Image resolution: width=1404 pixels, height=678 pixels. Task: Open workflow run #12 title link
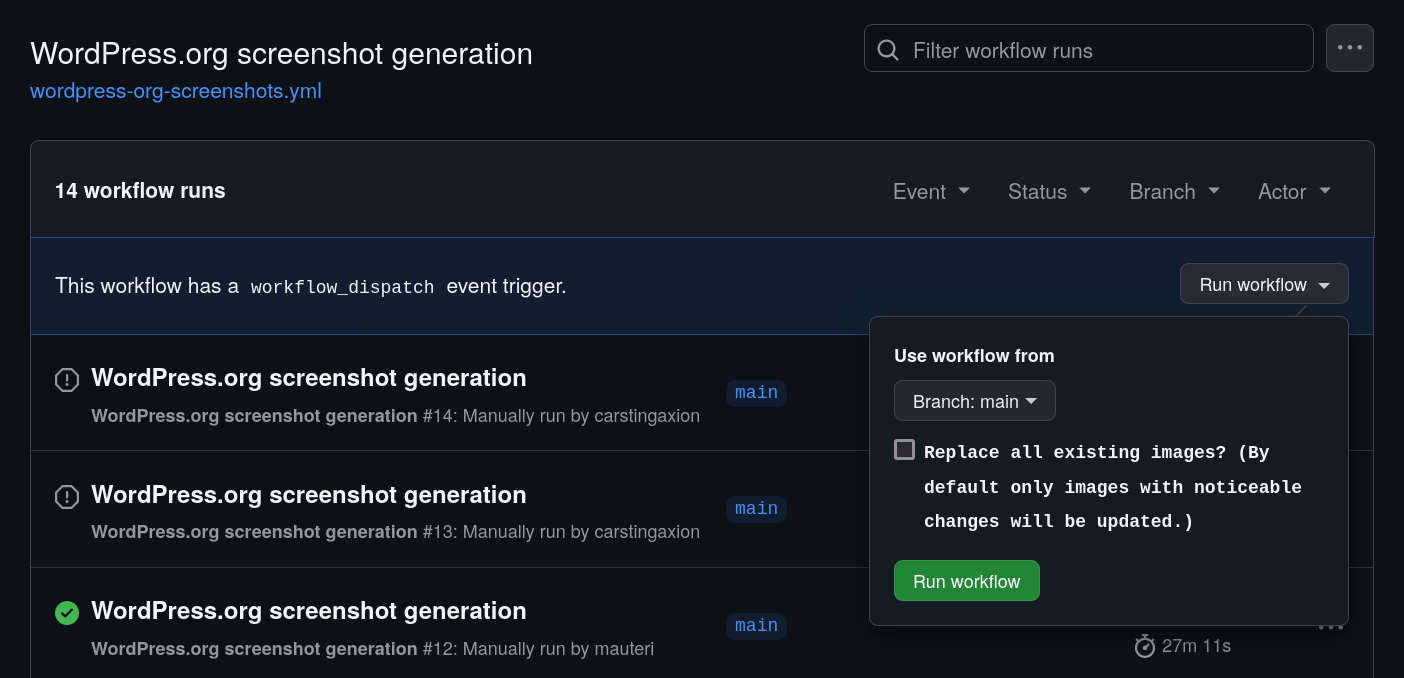tap(309, 611)
